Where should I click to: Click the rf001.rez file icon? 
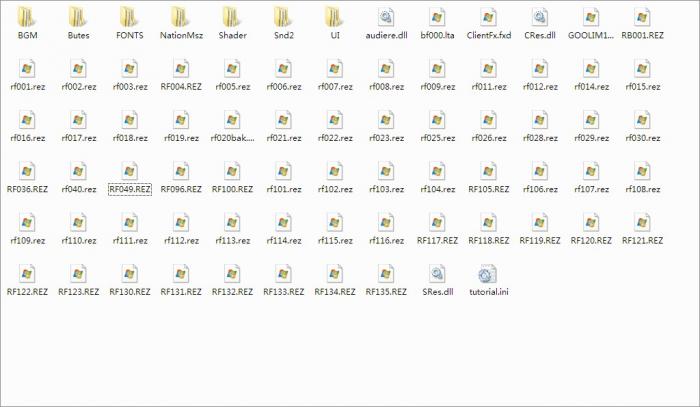(27, 69)
